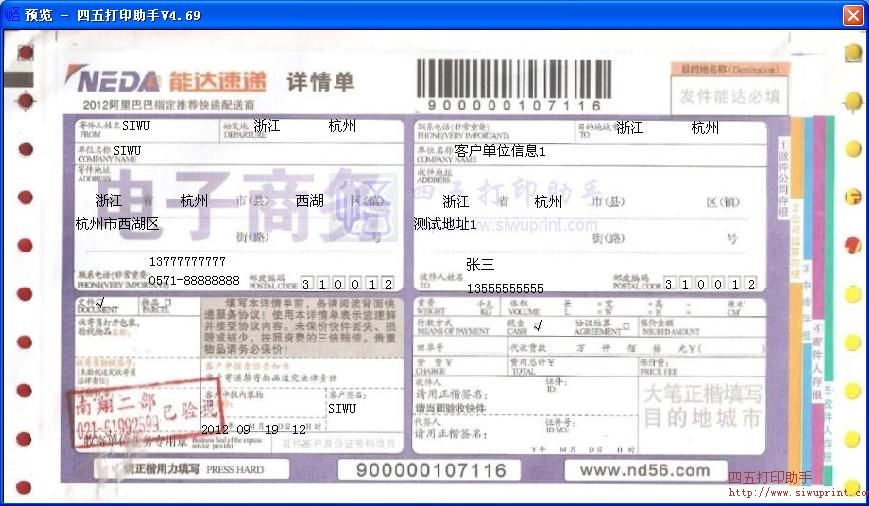Click the barcode at top of waybill
869x506 pixels.
[513, 77]
